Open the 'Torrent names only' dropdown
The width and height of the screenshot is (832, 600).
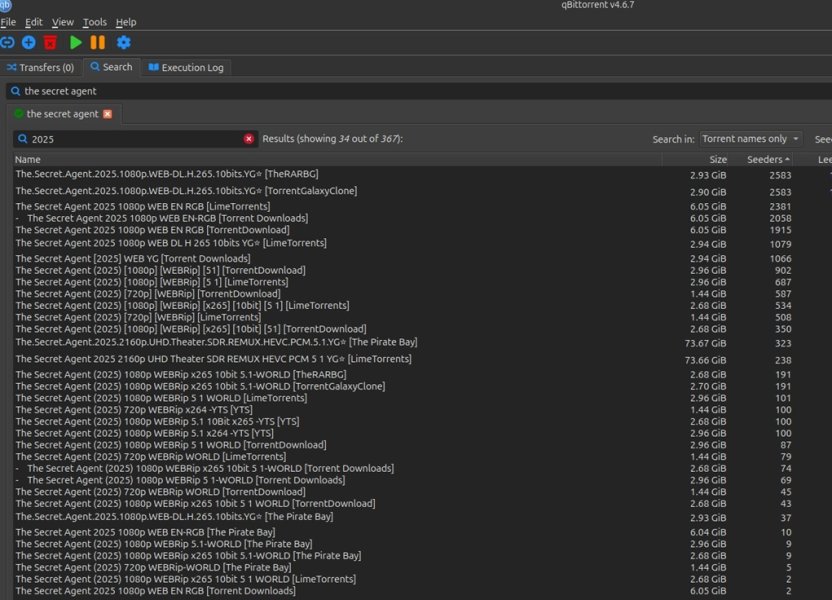[750, 139]
